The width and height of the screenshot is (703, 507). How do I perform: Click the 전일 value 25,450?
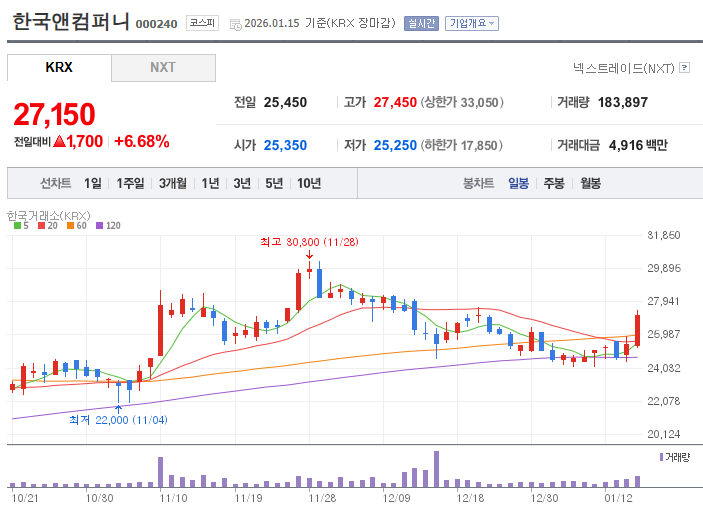tap(285, 103)
